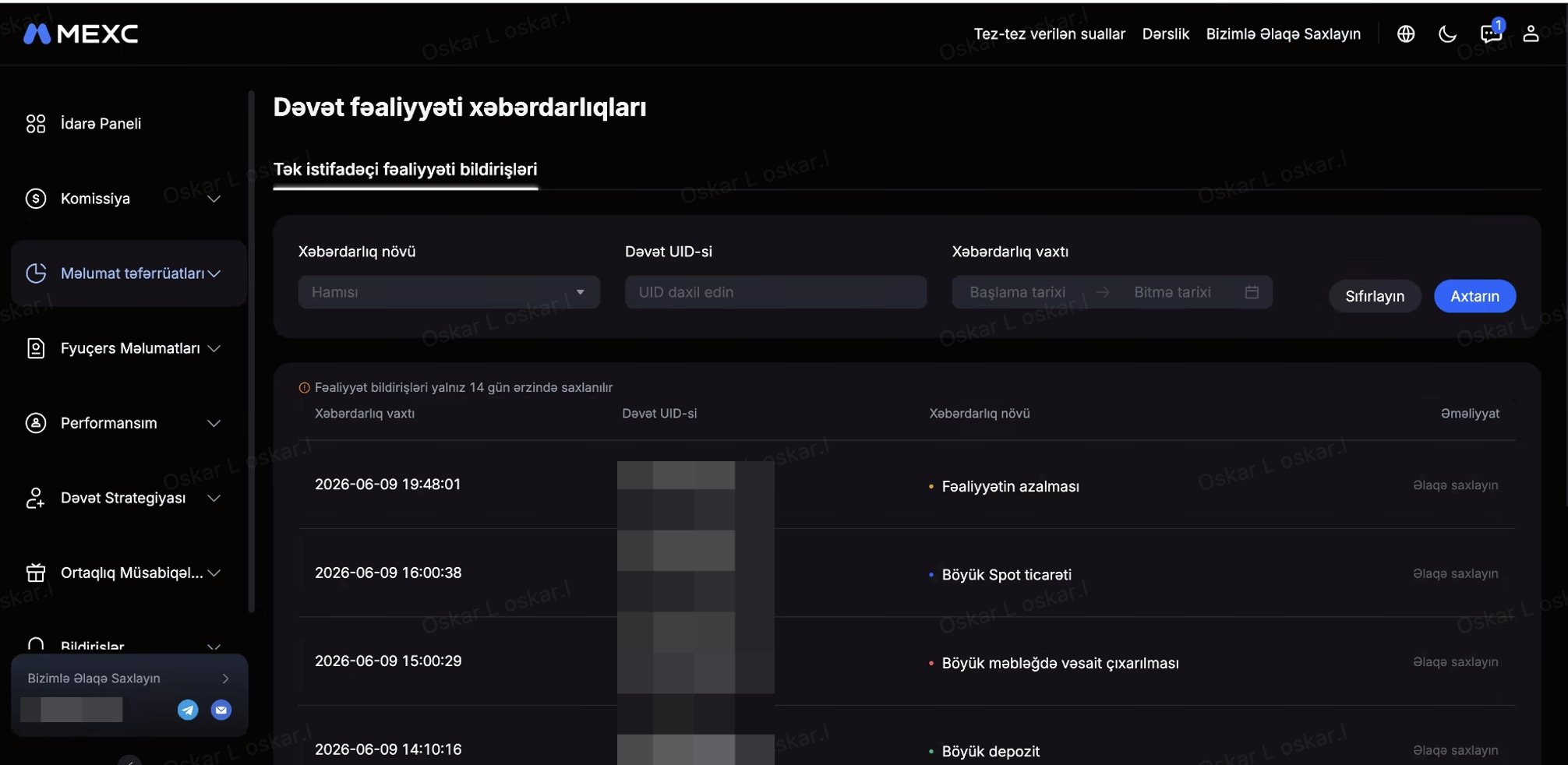Viewport: 1568px width, 765px height.
Task: Select the Tək istifadəçi fəaliyyəti bildirişləri tab
Action: 405,169
